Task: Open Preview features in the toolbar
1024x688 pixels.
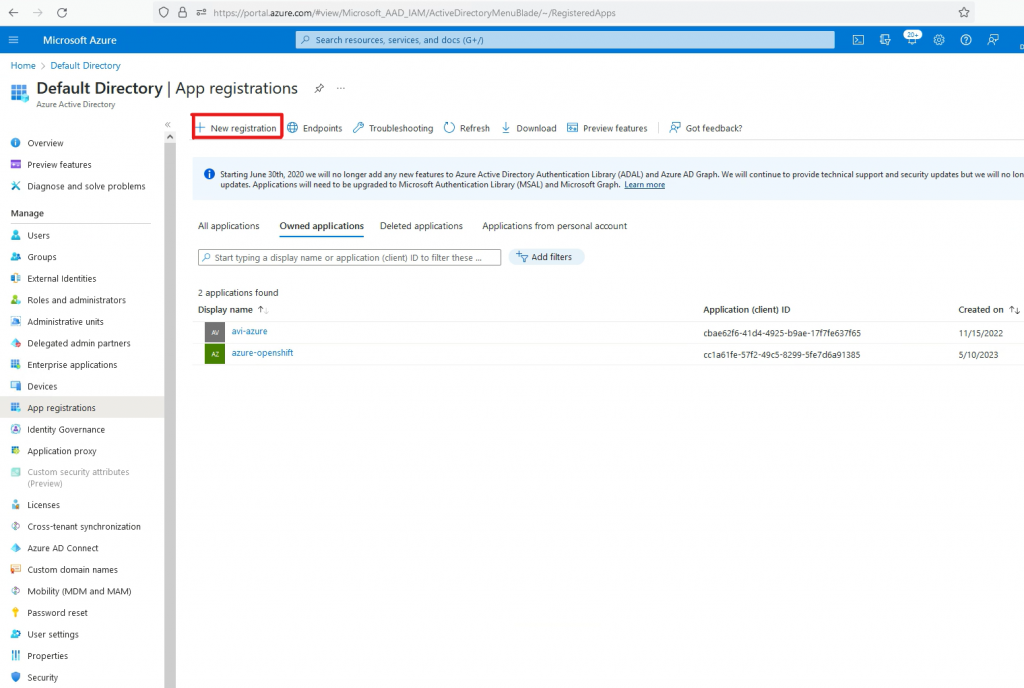Action: [x=607, y=128]
